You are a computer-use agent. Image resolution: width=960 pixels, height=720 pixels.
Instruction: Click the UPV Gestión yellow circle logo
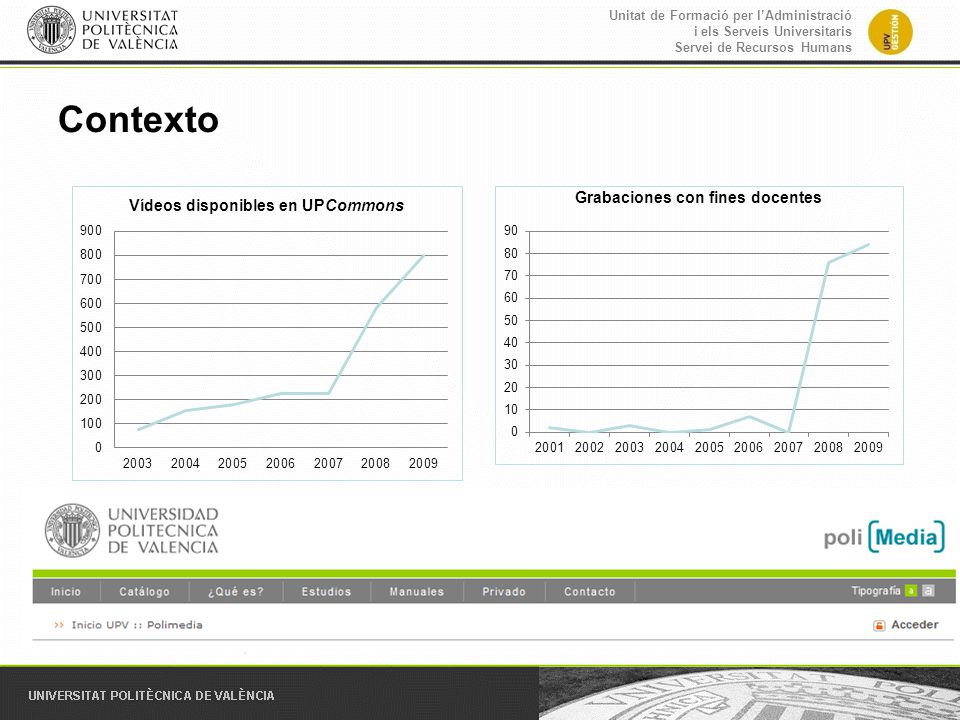[x=890, y=32]
